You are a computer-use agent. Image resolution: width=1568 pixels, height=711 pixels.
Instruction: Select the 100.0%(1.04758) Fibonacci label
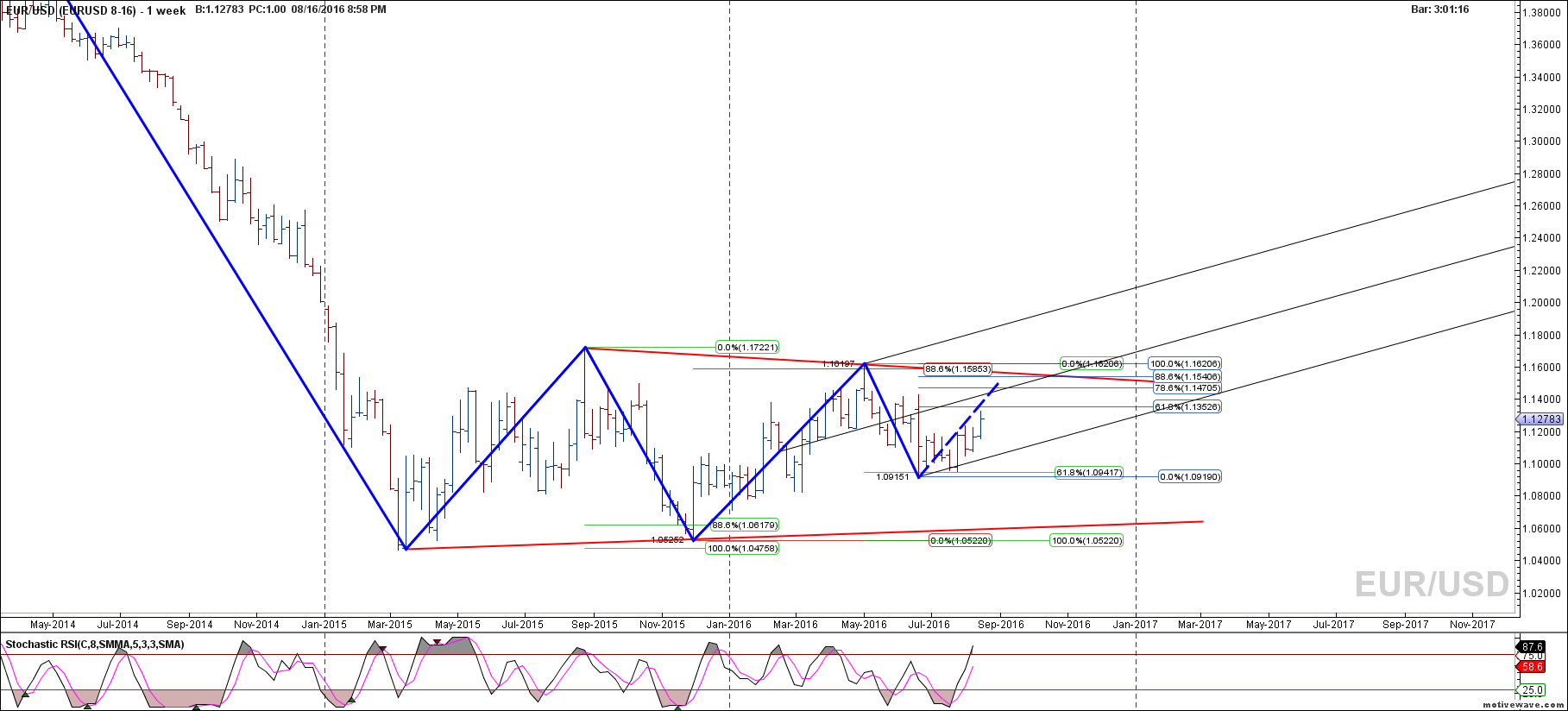click(742, 548)
